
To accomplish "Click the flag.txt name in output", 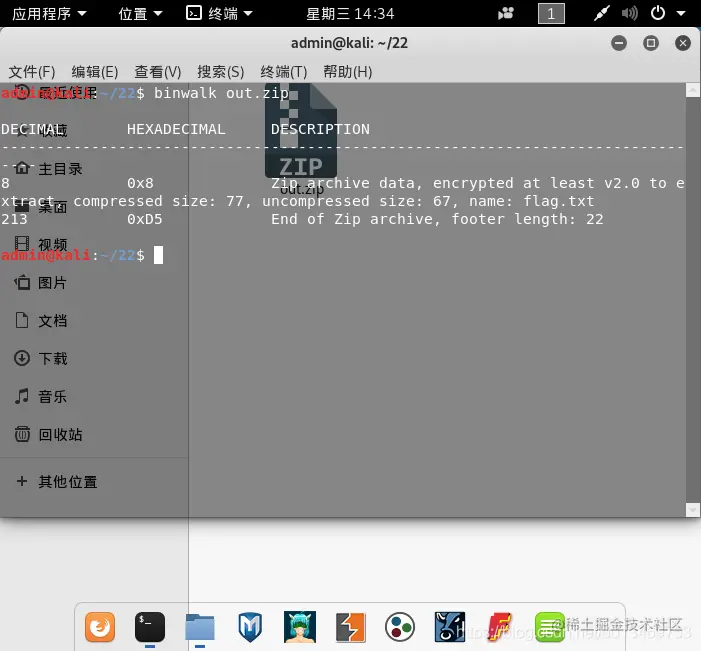I will tap(559, 201).
